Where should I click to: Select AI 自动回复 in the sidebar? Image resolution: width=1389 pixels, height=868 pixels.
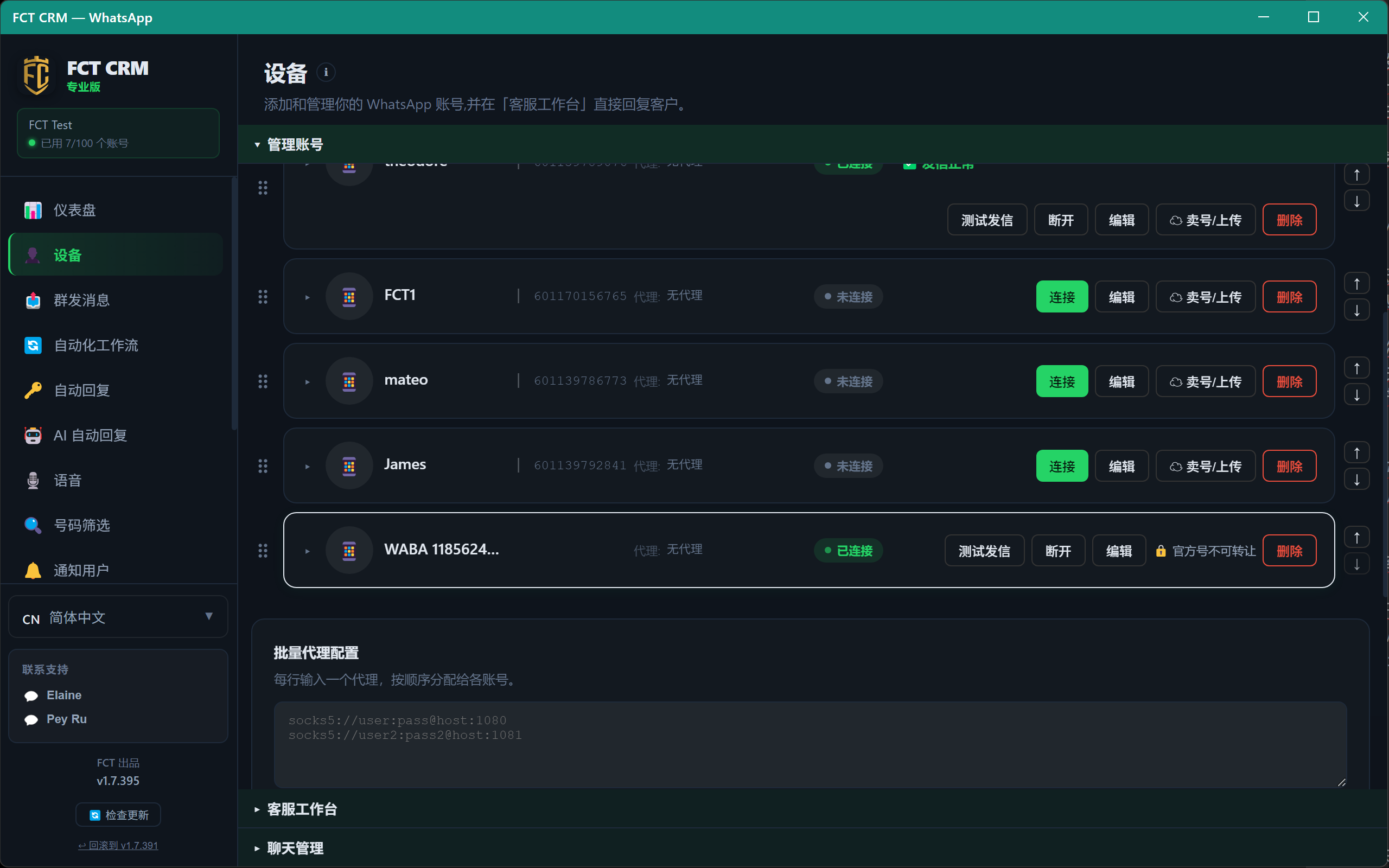pos(116,435)
